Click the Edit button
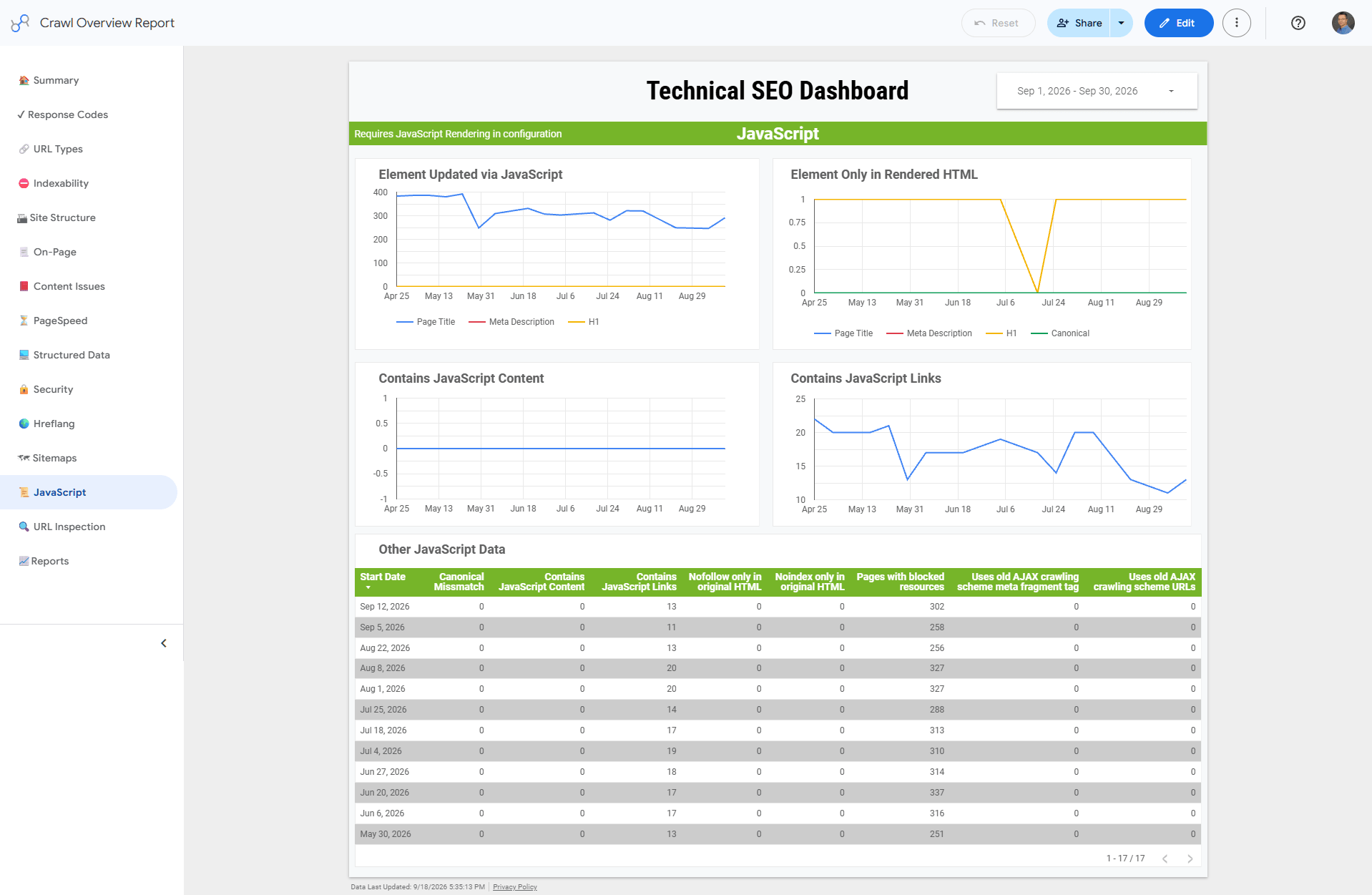 tap(1178, 23)
